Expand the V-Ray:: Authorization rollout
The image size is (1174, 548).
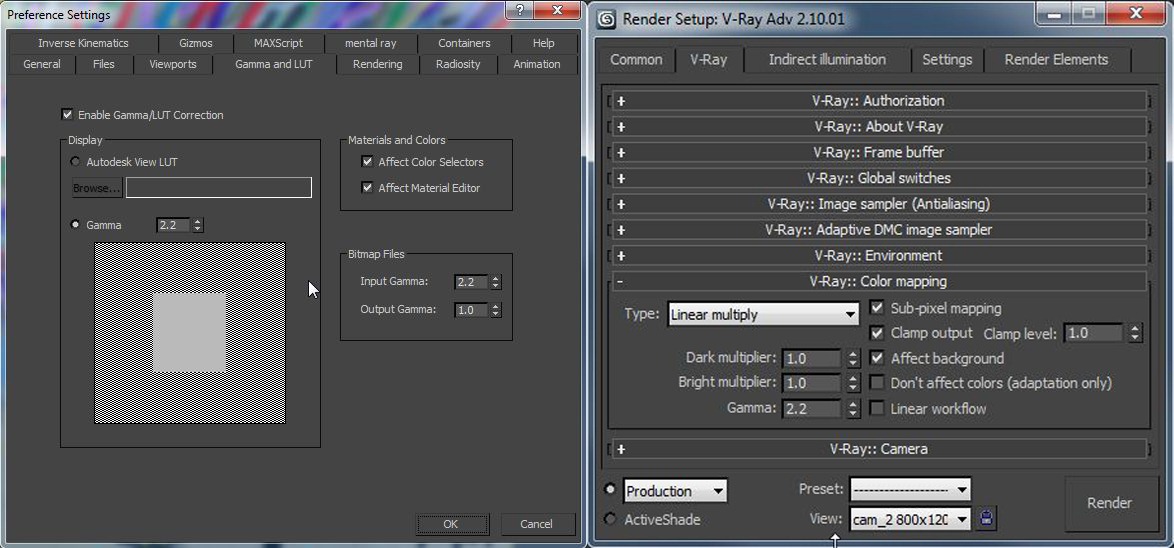pyautogui.click(x=879, y=101)
